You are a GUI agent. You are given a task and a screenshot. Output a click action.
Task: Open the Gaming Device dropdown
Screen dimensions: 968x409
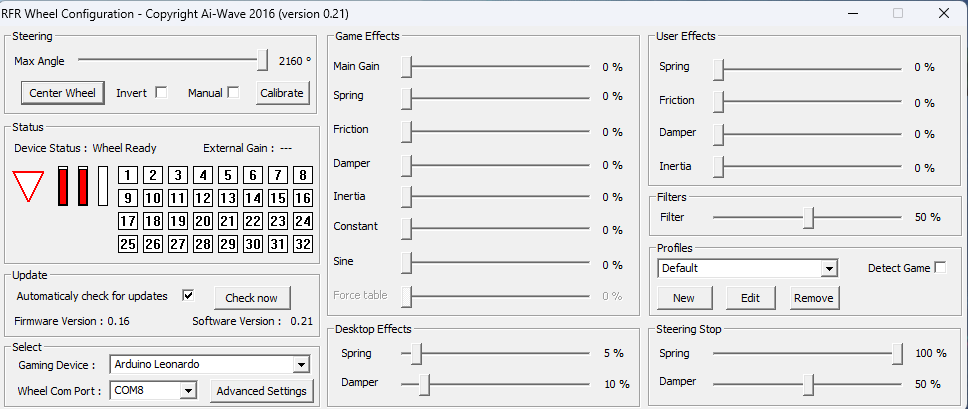(x=301, y=365)
